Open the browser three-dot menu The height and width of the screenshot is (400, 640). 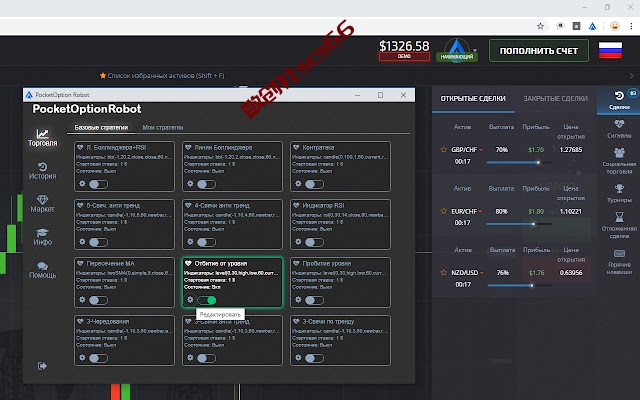[x=631, y=26]
